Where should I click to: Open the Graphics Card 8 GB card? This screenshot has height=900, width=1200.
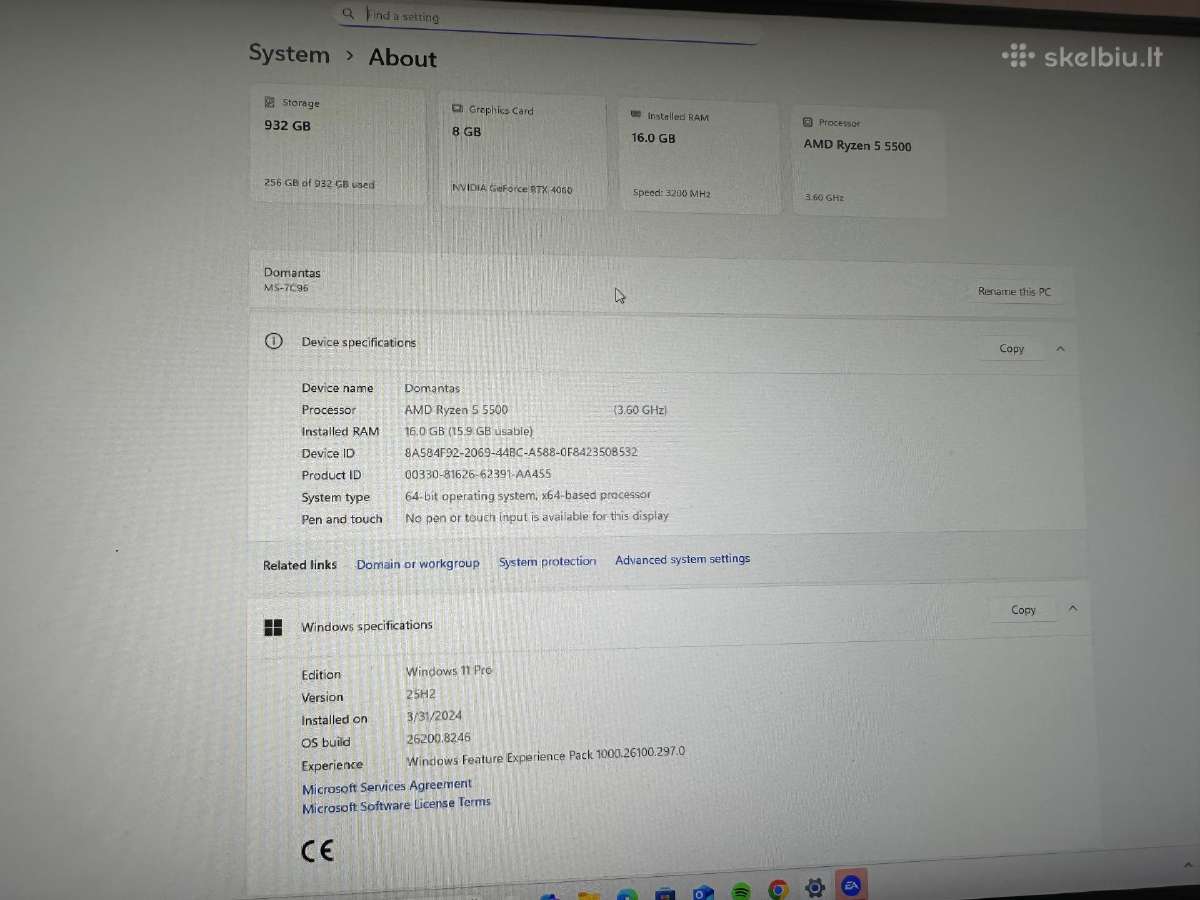tap(523, 152)
